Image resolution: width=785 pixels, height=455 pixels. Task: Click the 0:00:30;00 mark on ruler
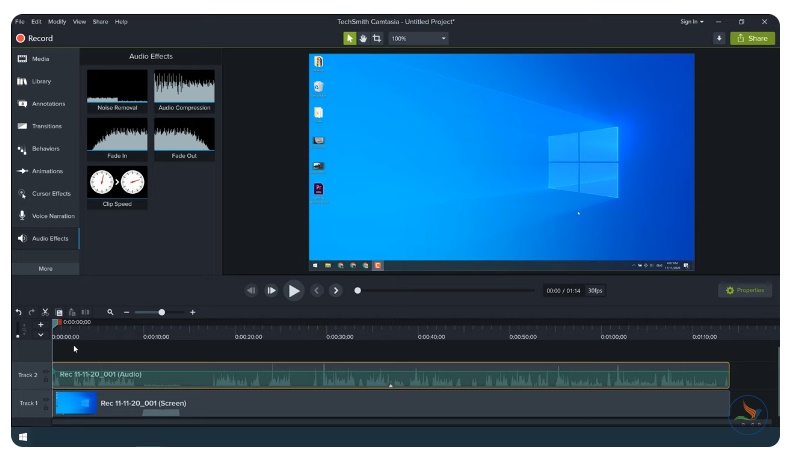point(340,337)
